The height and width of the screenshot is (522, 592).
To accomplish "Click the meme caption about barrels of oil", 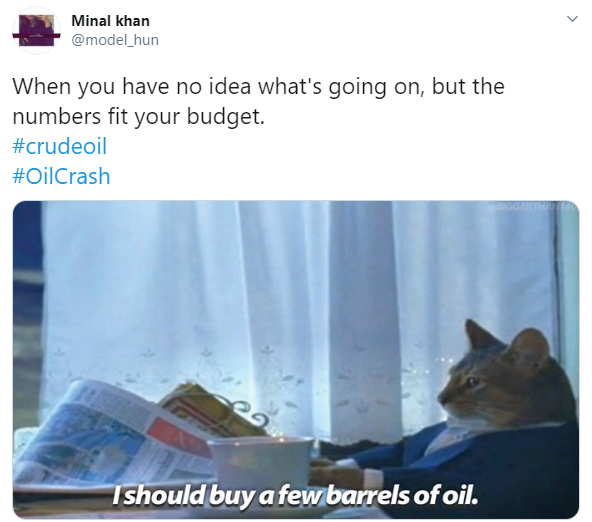I will pyautogui.click(x=295, y=496).
